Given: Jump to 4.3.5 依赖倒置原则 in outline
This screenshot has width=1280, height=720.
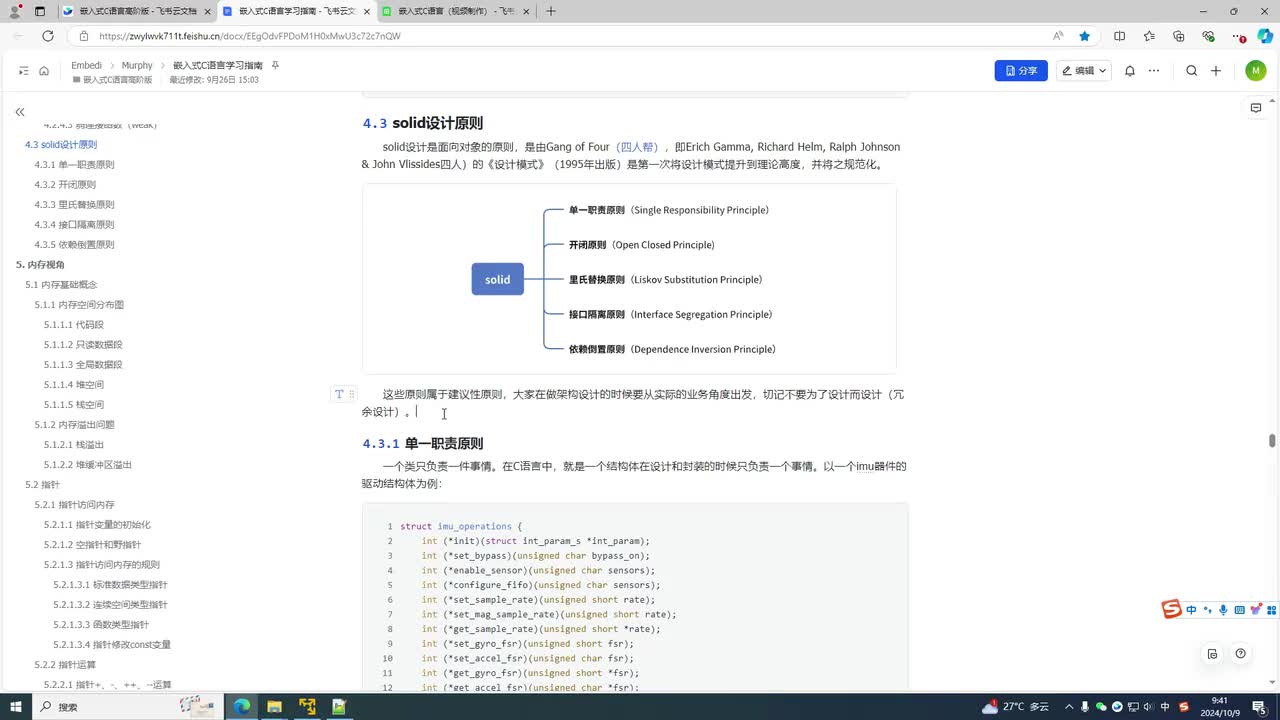Looking at the screenshot, I should [x=74, y=245].
